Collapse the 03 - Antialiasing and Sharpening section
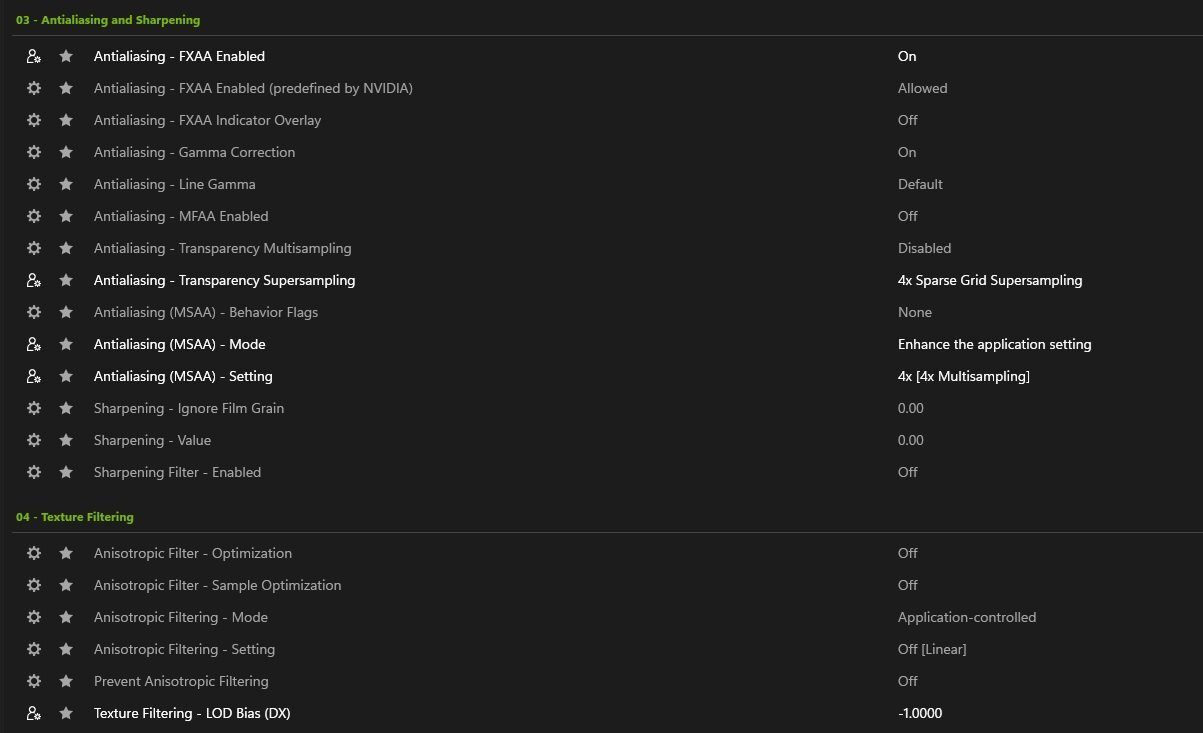This screenshot has width=1203, height=733. point(108,20)
